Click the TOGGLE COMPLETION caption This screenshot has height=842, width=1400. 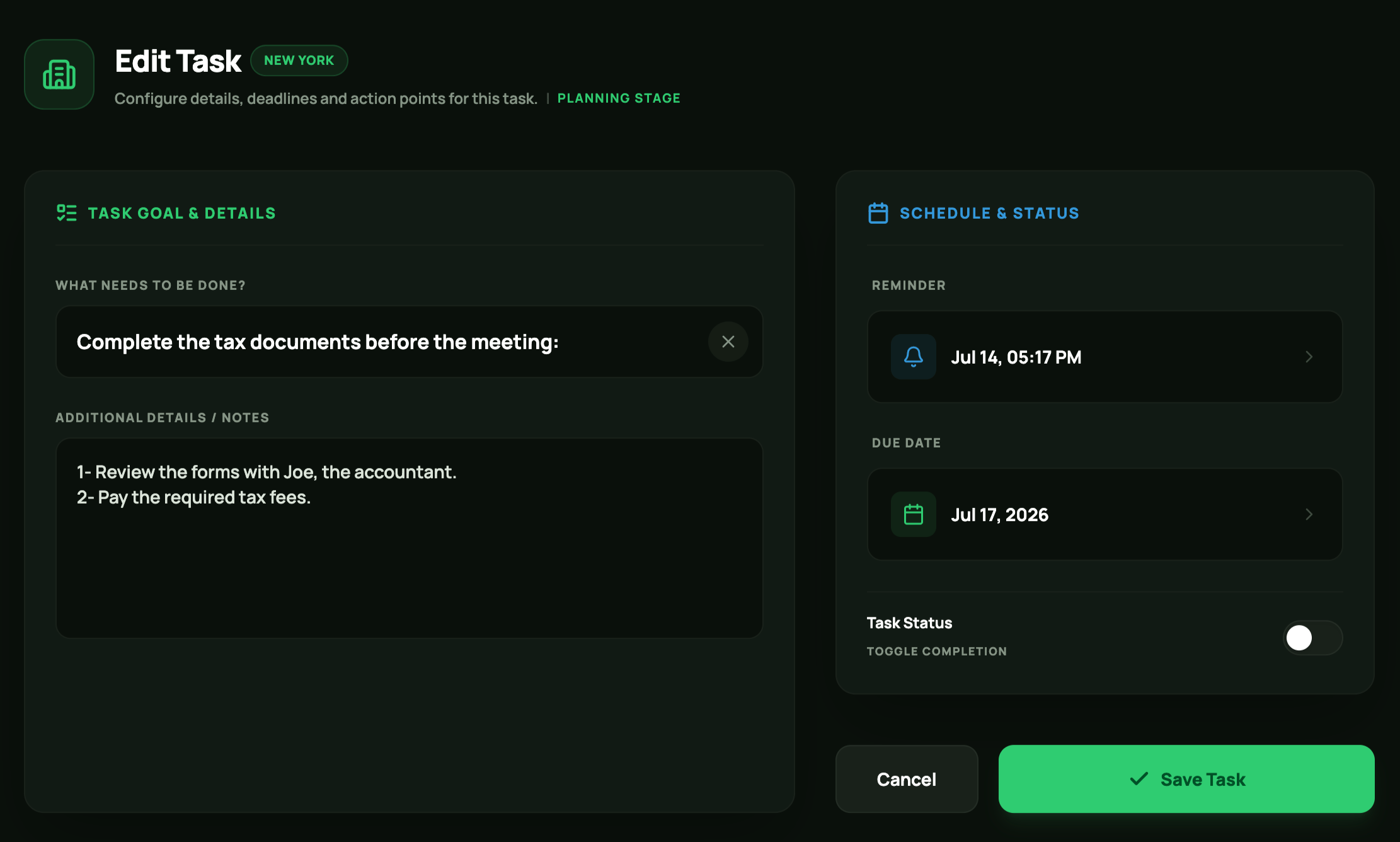[x=936, y=652]
